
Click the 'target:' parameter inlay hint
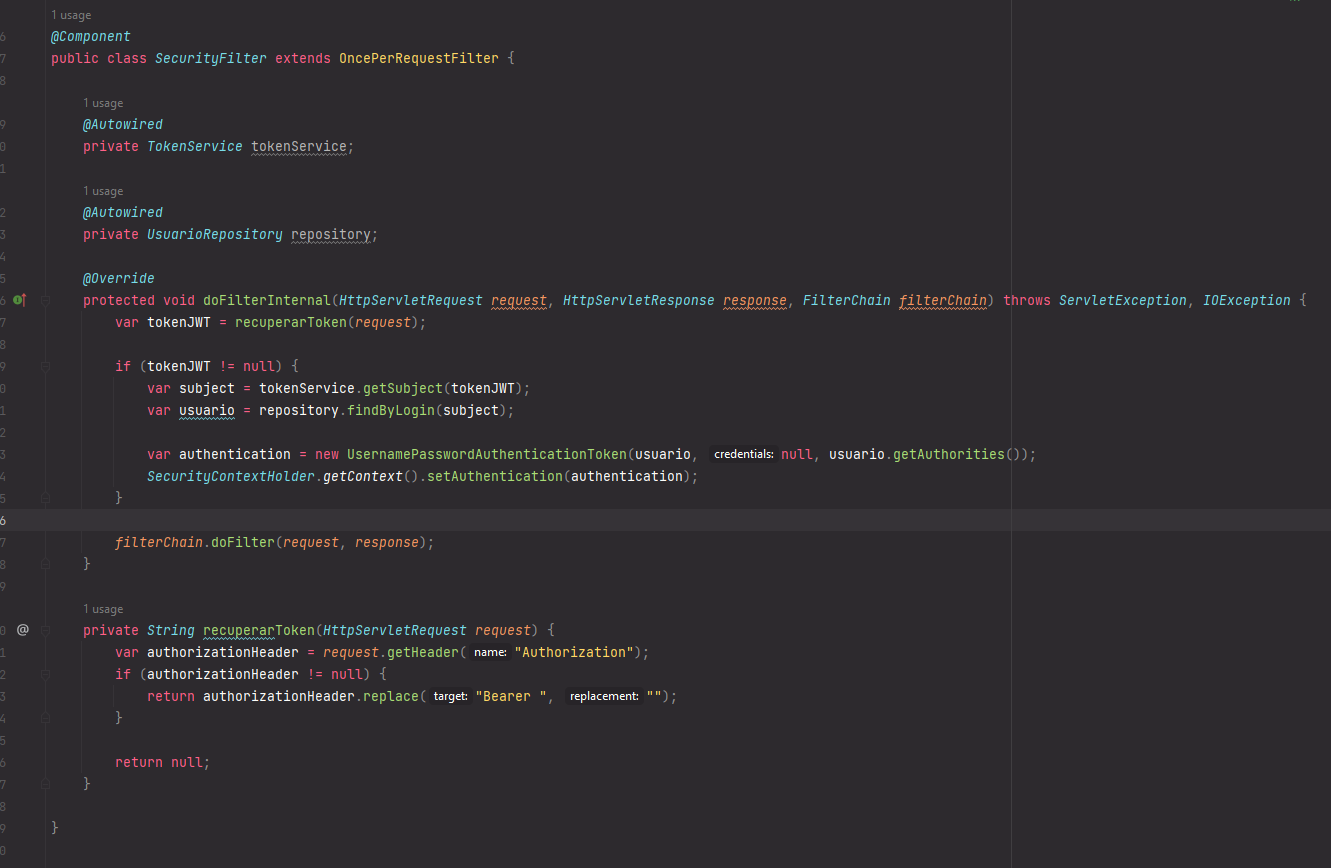click(x=451, y=696)
